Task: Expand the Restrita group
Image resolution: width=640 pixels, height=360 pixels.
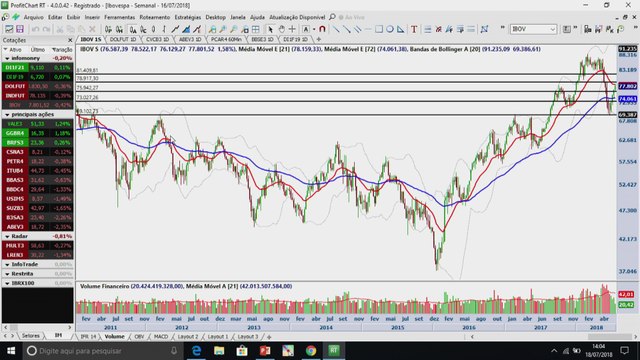Action: tap(7, 274)
